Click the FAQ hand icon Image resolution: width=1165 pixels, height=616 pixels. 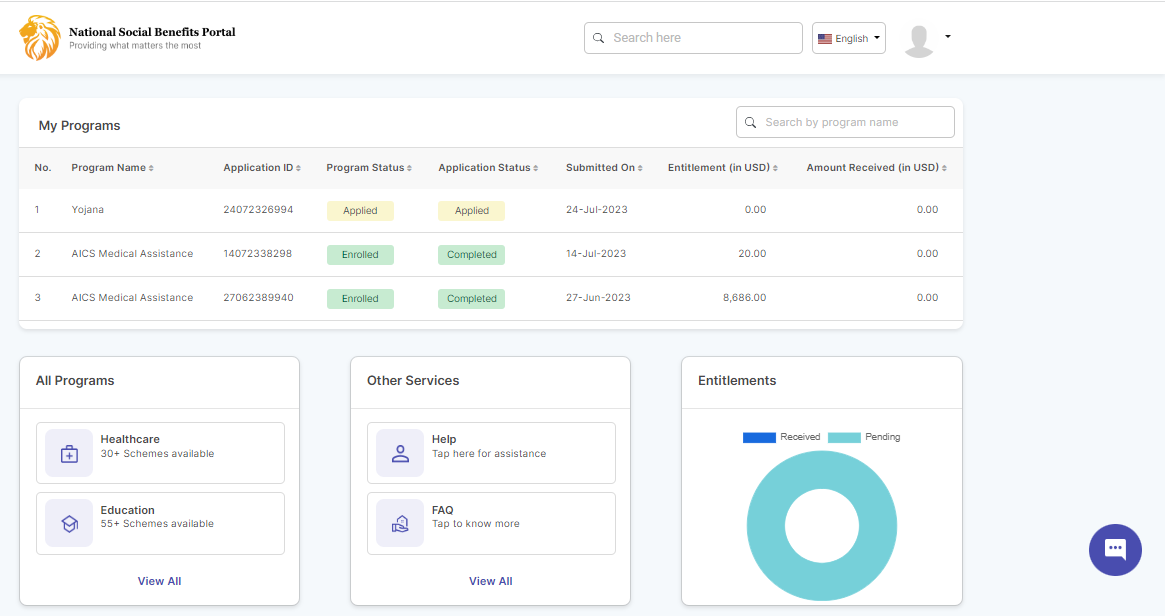(400, 523)
